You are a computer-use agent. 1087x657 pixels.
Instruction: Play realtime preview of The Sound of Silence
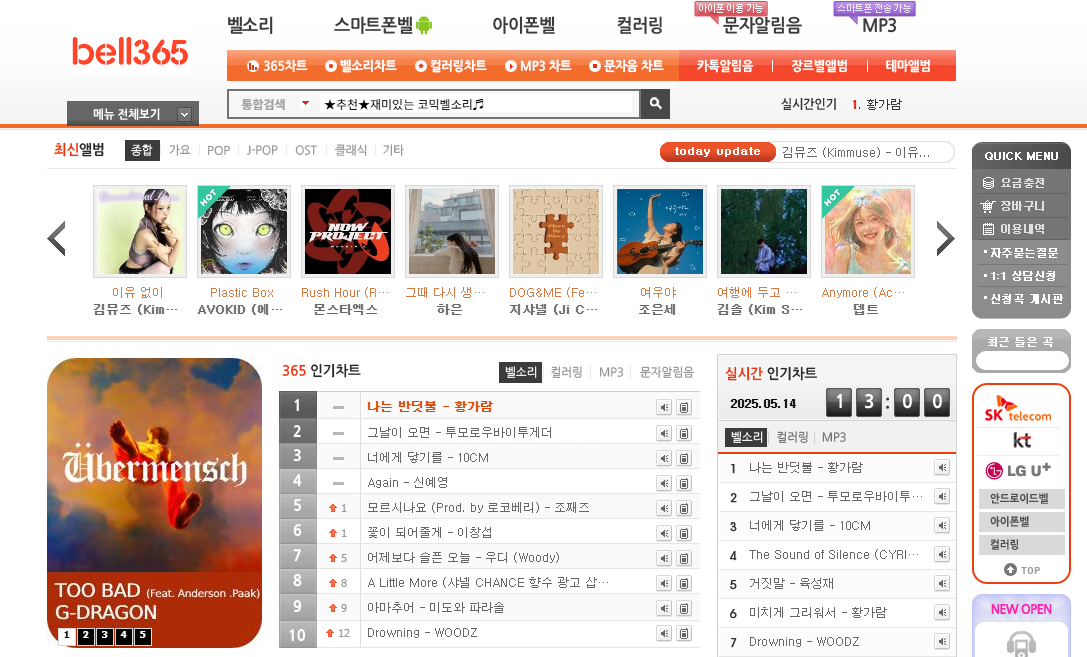click(942, 554)
